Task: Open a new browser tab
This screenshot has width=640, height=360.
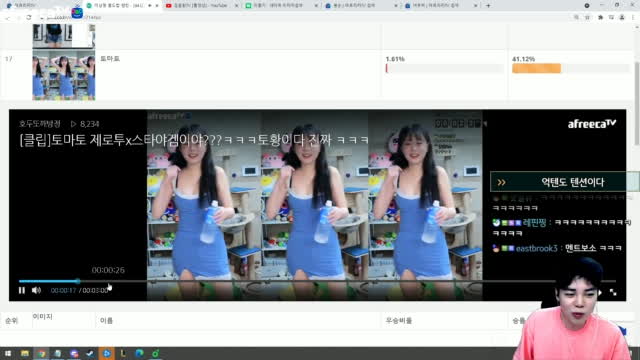Action: [488, 6]
